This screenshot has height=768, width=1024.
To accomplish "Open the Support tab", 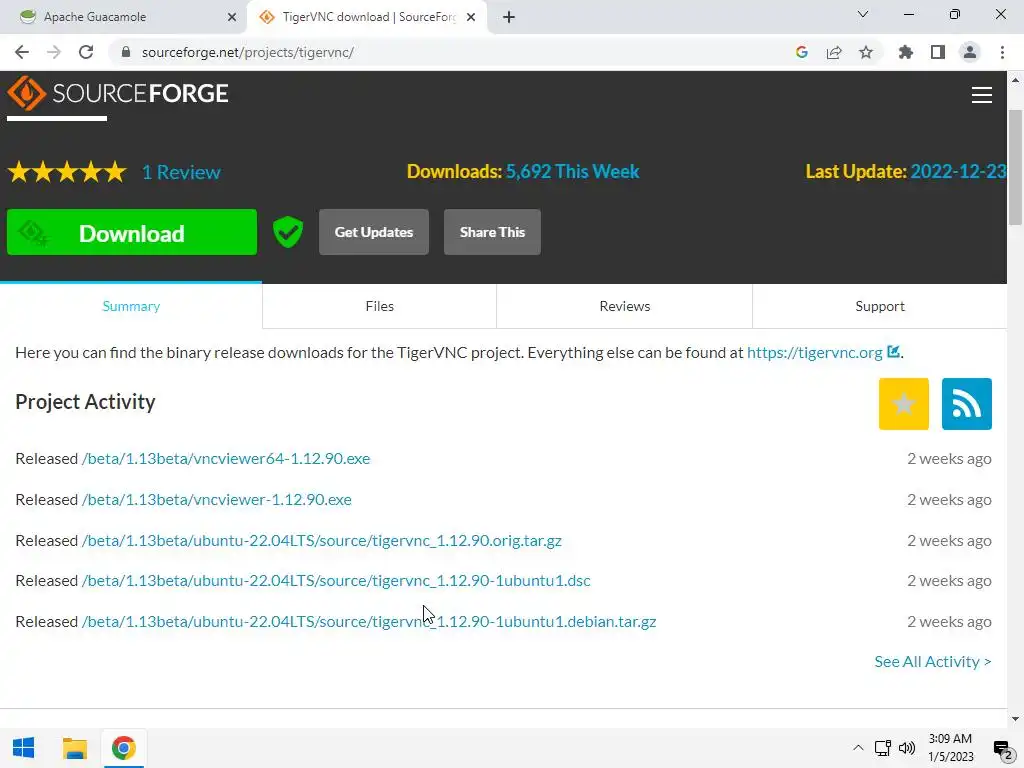I will coord(880,306).
